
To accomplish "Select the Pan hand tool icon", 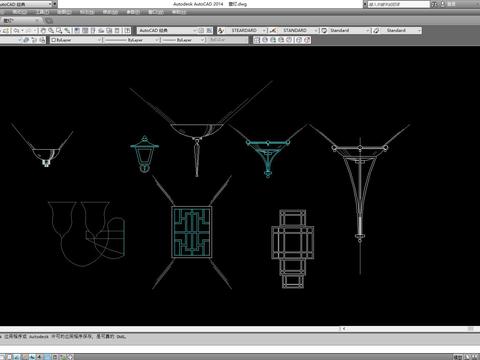I will click(x=43, y=31).
